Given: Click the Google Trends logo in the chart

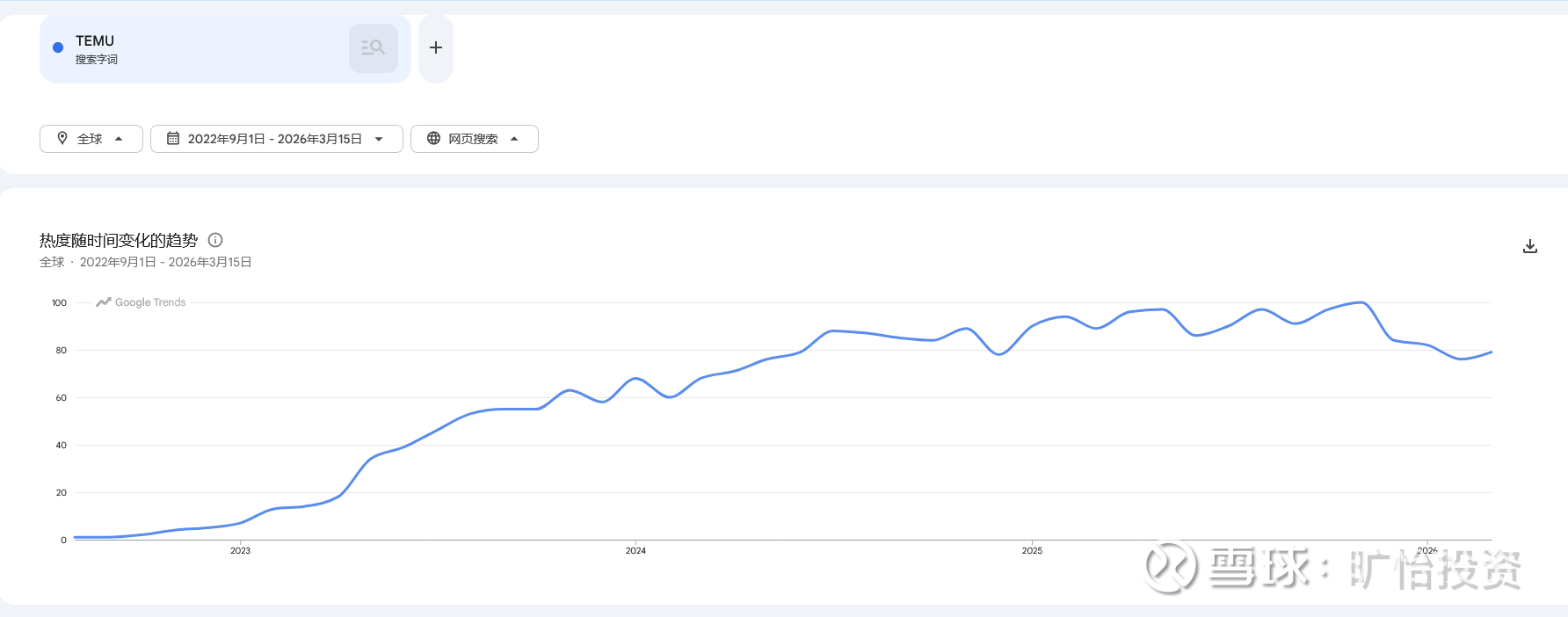Looking at the screenshot, I should pyautogui.click(x=141, y=302).
